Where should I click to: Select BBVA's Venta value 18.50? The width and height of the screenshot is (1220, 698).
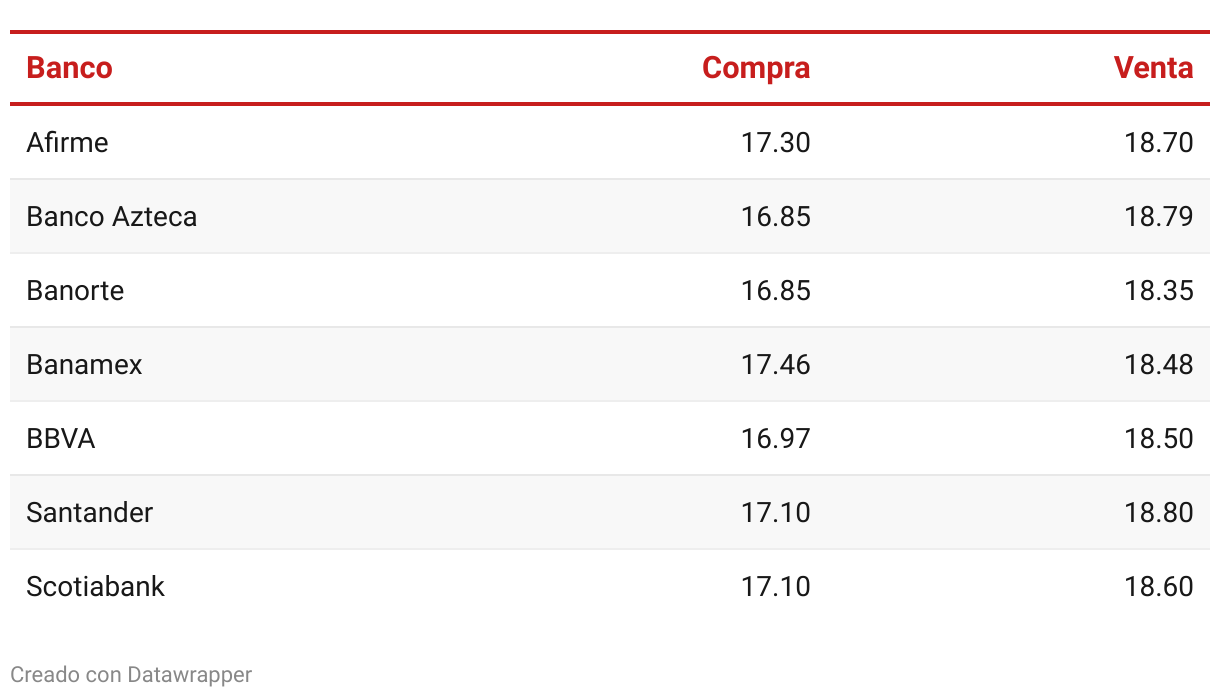click(x=1159, y=438)
